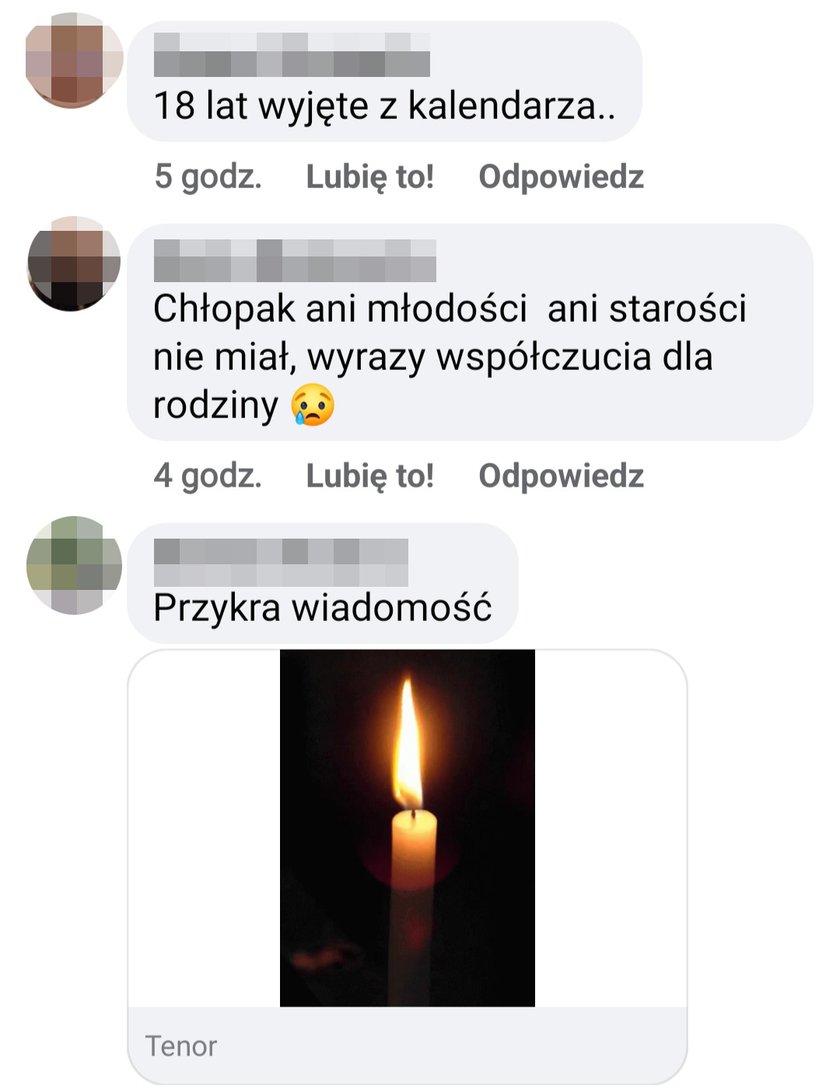Like the '18 lat wyjęte z kalendarza' comment
Screen dimensions: 840x1085
coord(370,176)
